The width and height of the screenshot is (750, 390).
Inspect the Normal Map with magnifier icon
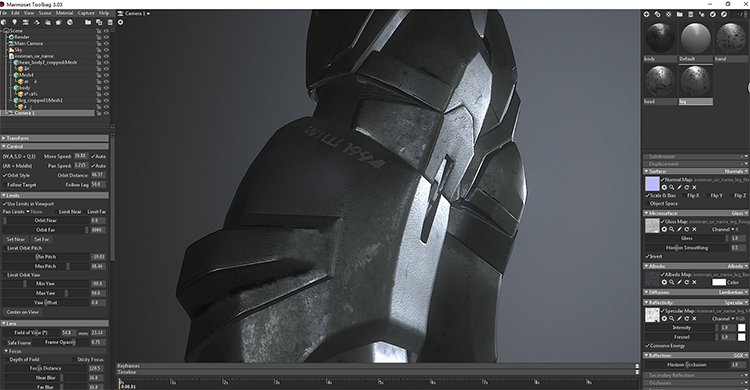point(672,187)
